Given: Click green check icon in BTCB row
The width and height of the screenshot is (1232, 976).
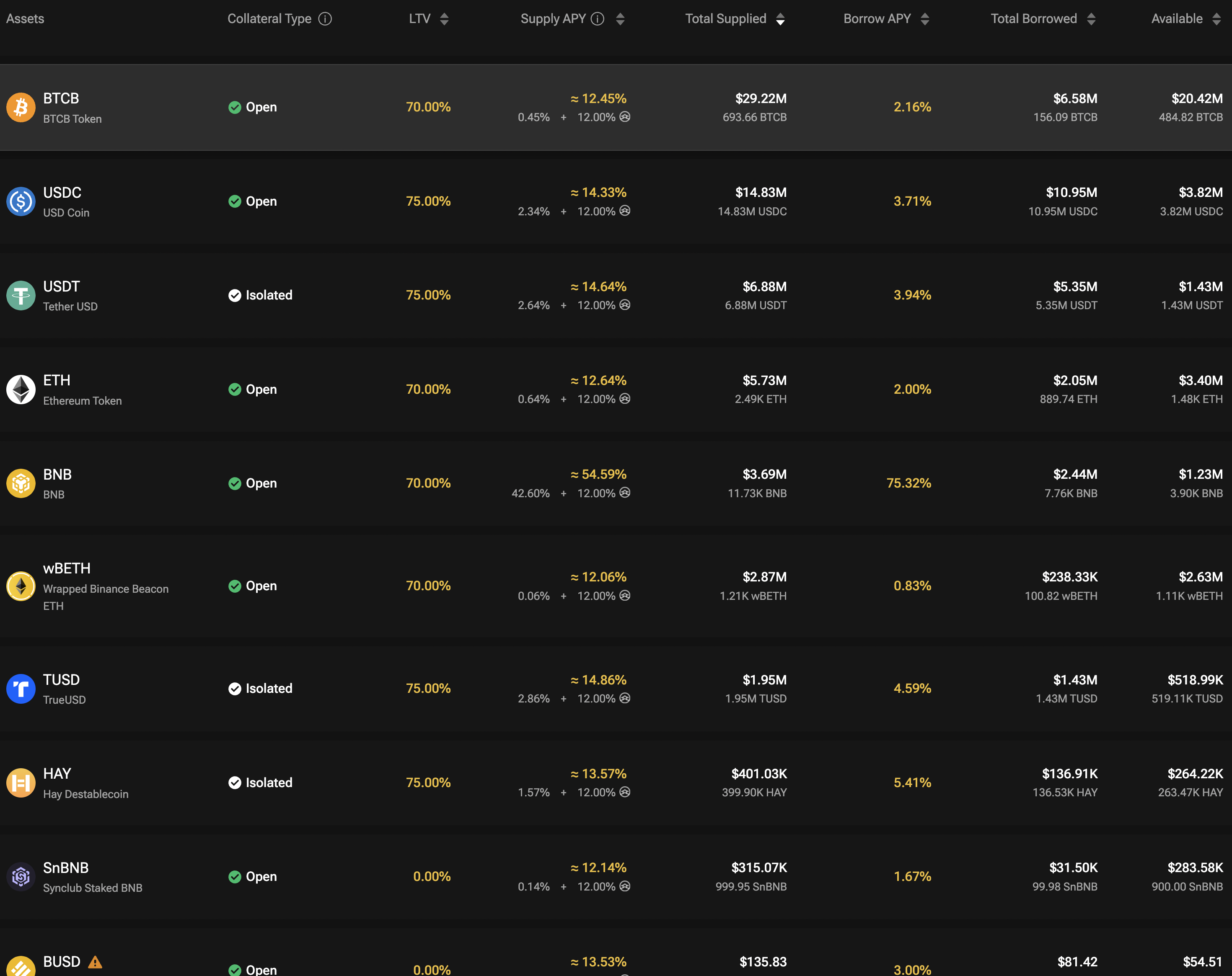Looking at the screenshot, I should [235, 107].
